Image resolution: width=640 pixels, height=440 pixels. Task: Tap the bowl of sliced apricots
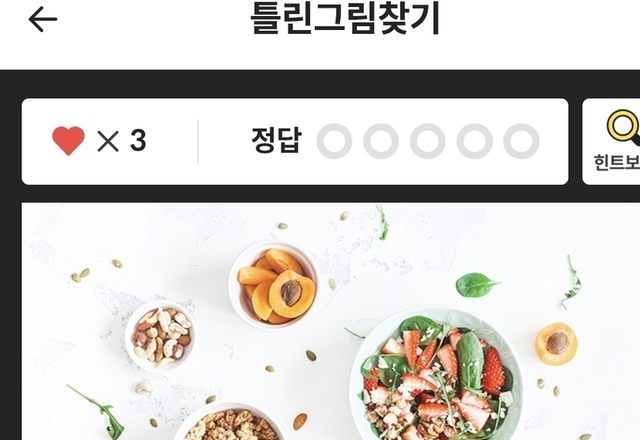(x=273, y=284)
